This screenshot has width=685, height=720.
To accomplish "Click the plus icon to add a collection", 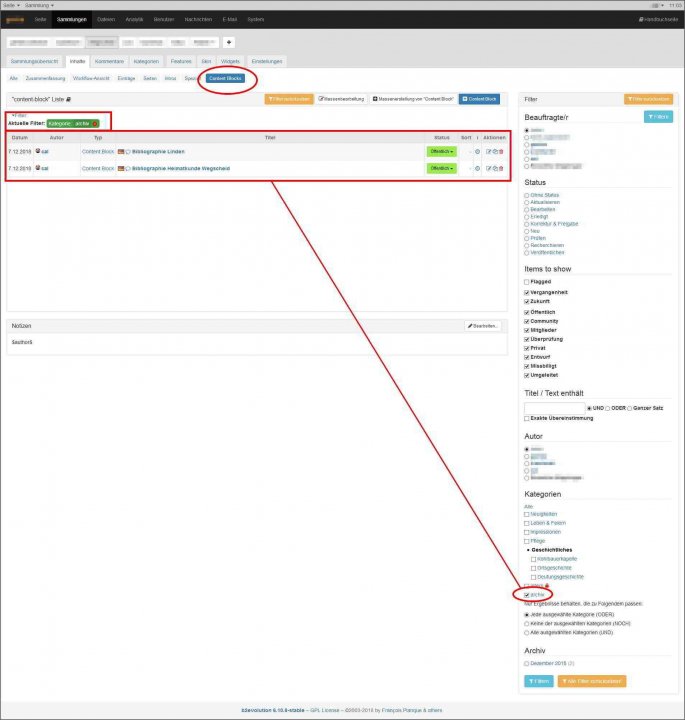I will pyautogui.click(x=229, y=42).
